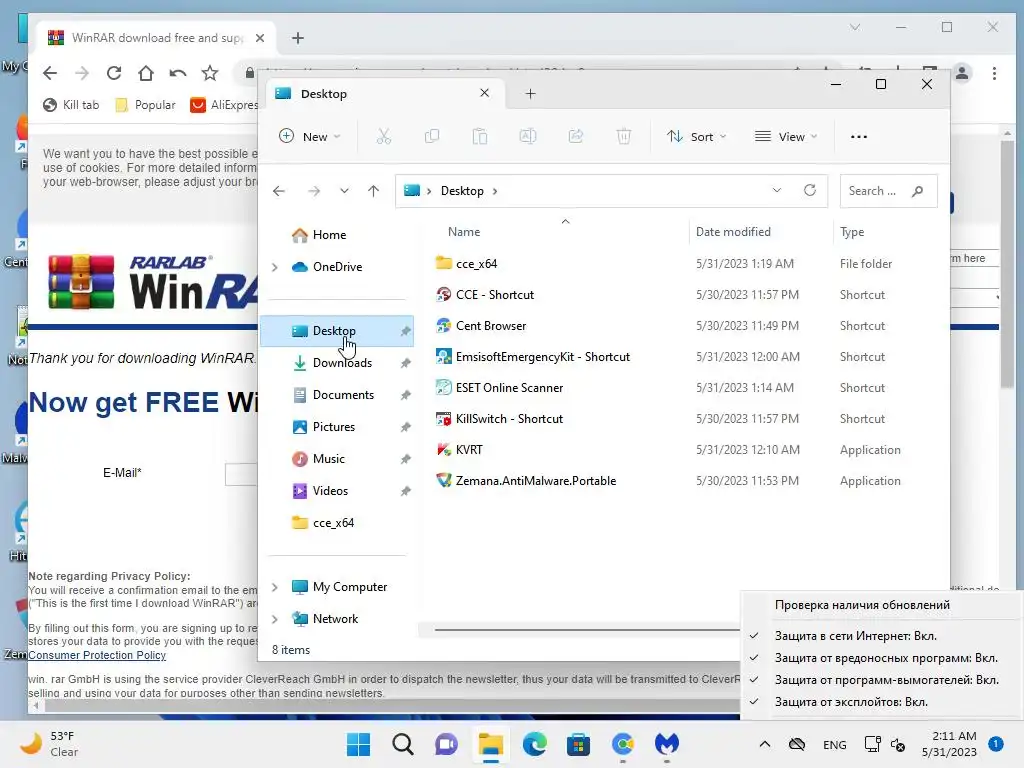The image size is (1024, 768).
Task: Show hidden system tray icons chevron
Action: pos(765,744)
